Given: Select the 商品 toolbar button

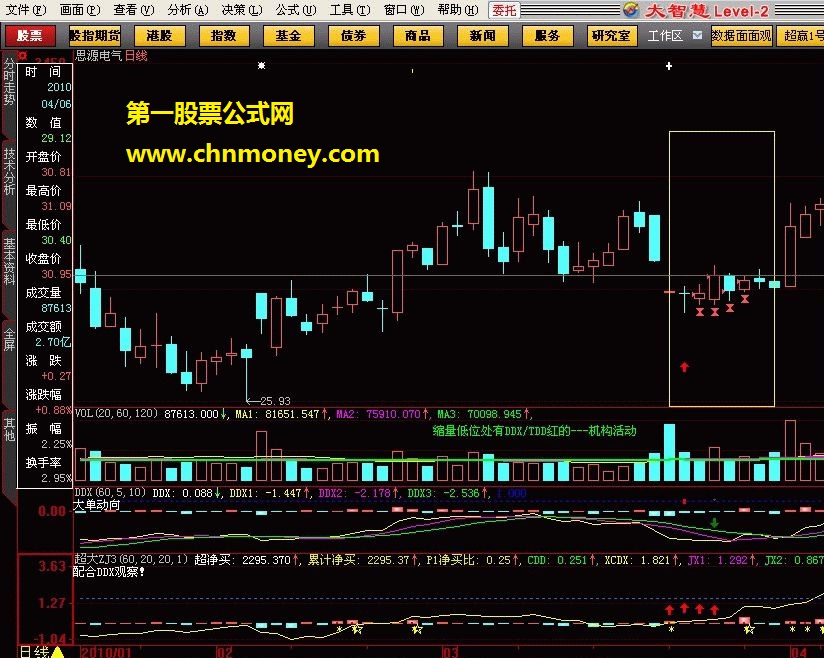Looking at the screenshot, I should 418,36.
